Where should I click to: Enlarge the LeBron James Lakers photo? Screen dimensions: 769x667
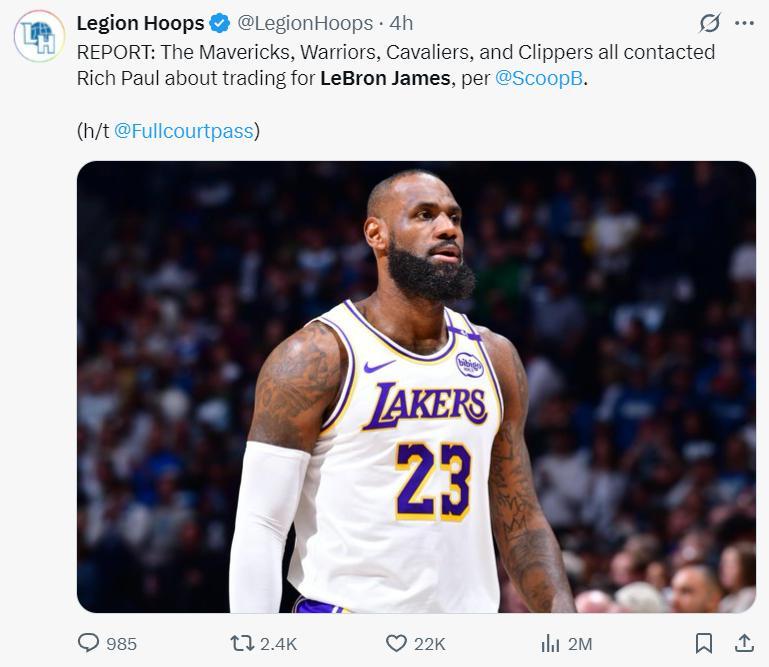(x=416, y=387)
